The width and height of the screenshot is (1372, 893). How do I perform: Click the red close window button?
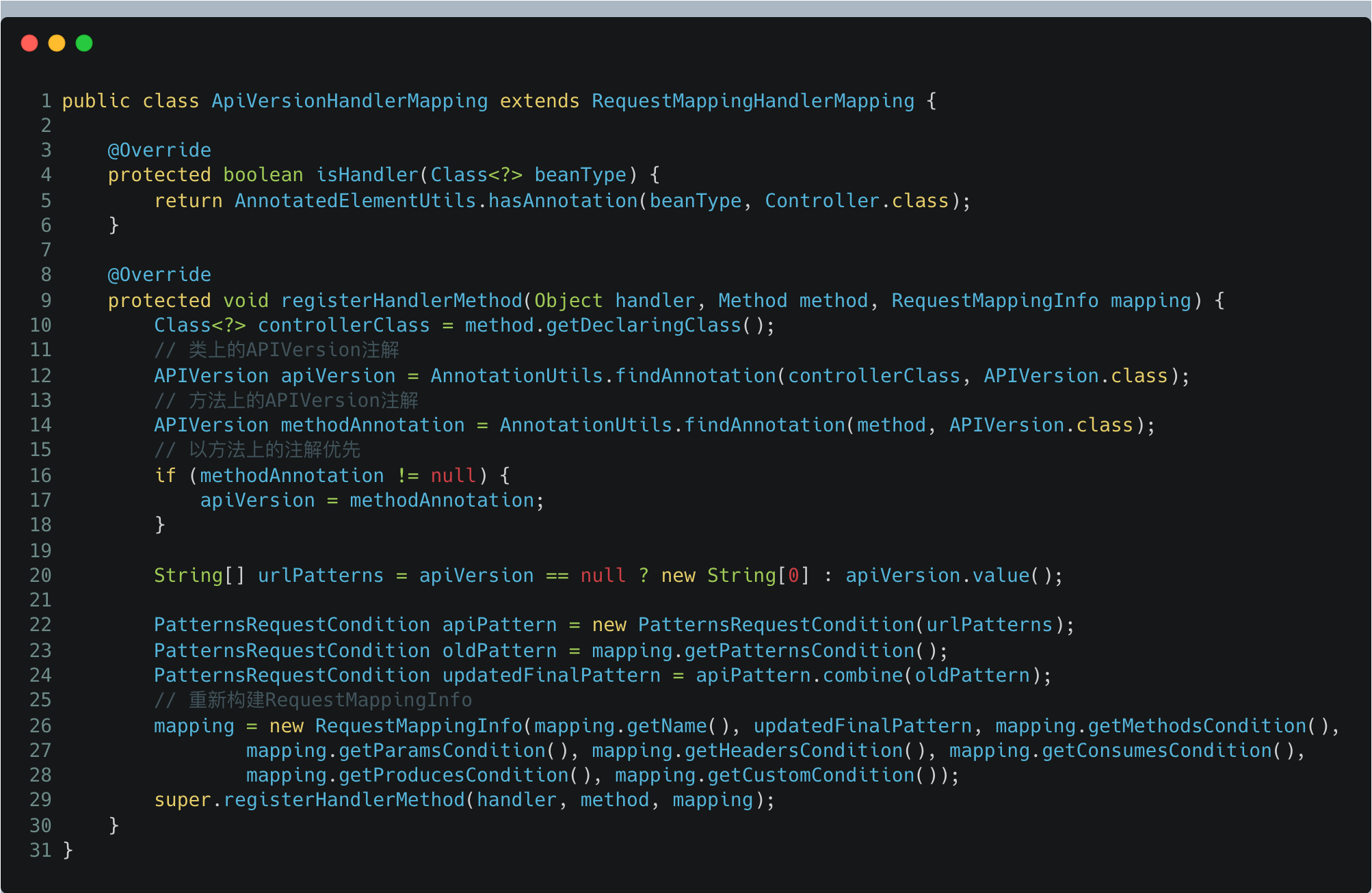point(29,43)
